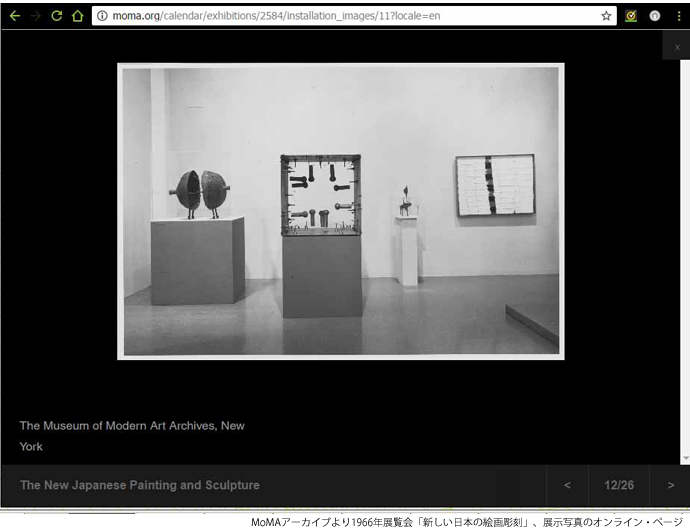Open the browser home page
The width and height of the screenshot is (690, 531).
(x=77, y=16)
